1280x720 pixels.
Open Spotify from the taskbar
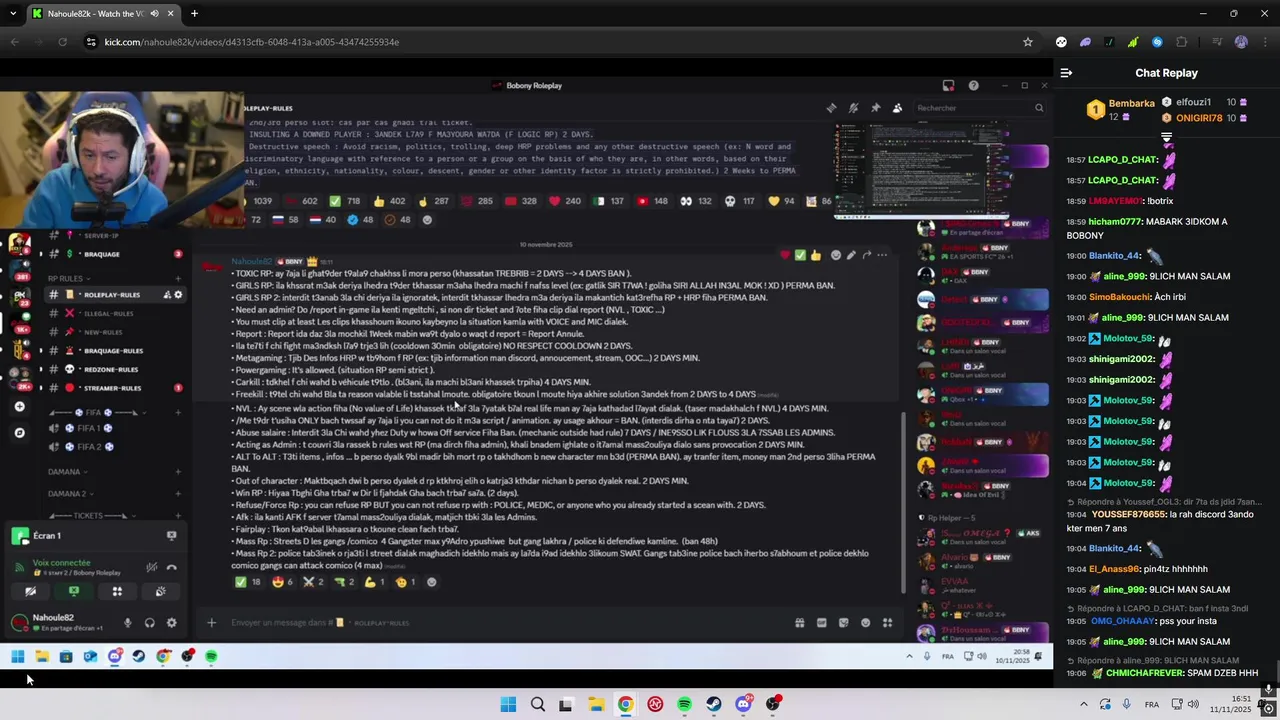[x=684, y=704]
